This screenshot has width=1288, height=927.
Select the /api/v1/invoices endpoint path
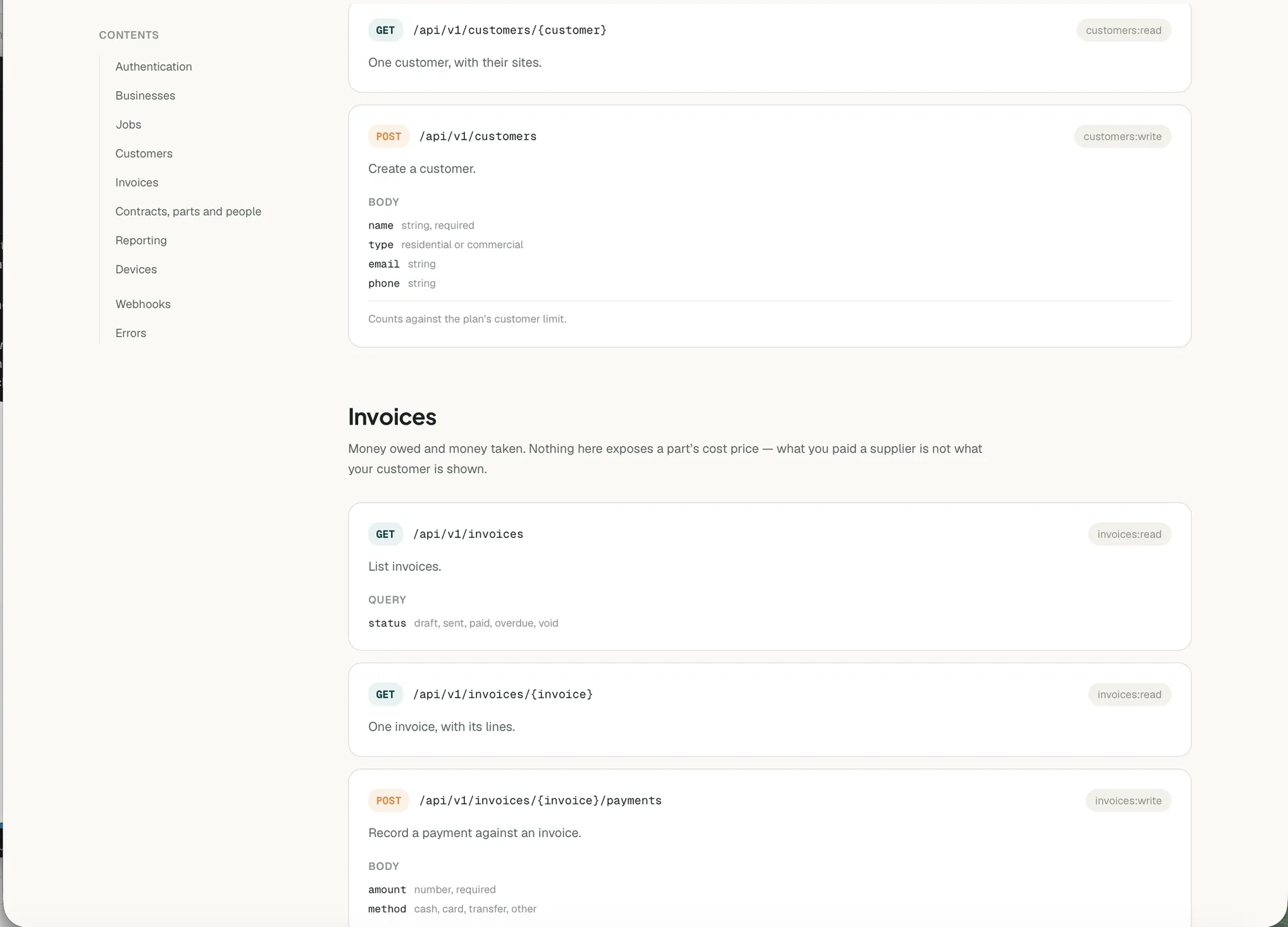(x=468, y=534)
